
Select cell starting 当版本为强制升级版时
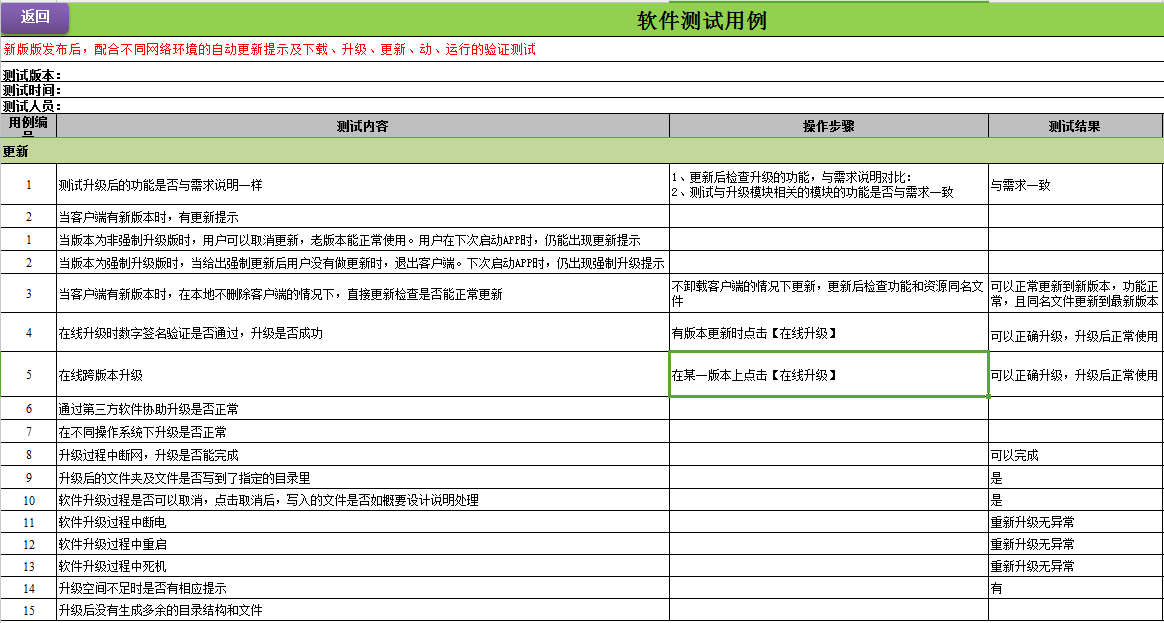363,263
